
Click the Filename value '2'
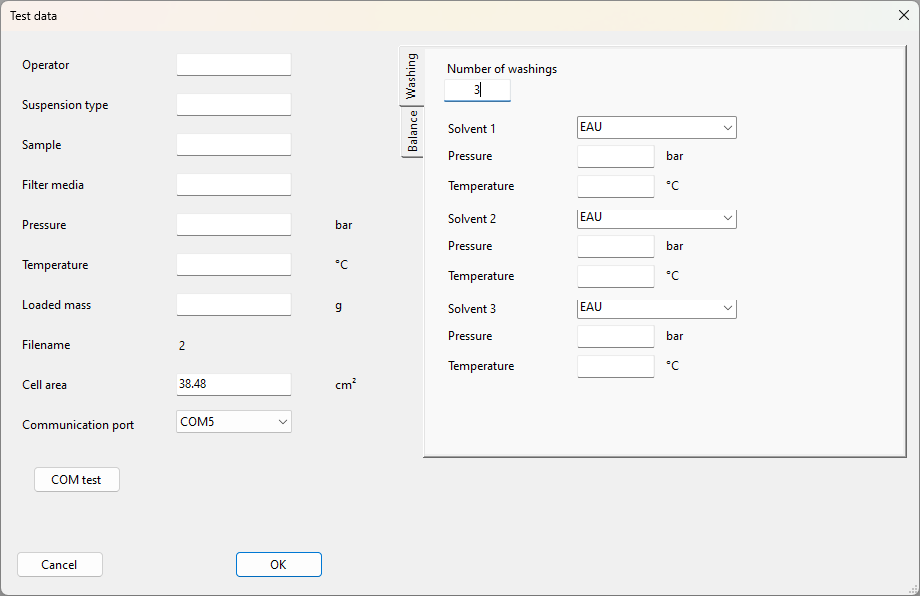tap(182, 346)
